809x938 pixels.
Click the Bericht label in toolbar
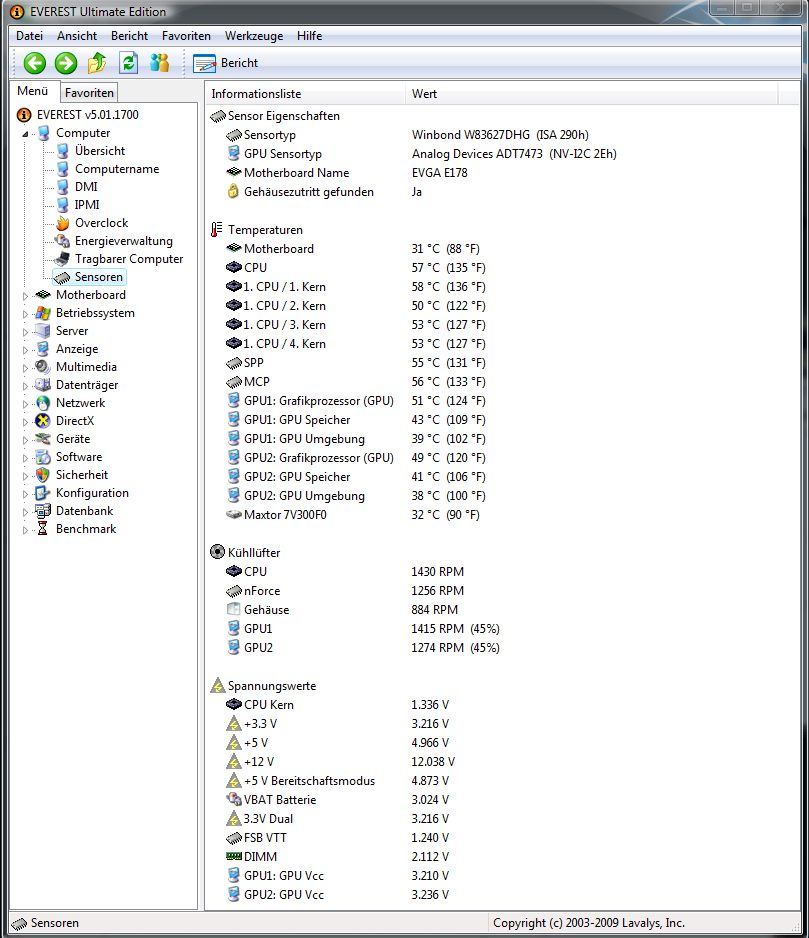click(x=239, y=63)
